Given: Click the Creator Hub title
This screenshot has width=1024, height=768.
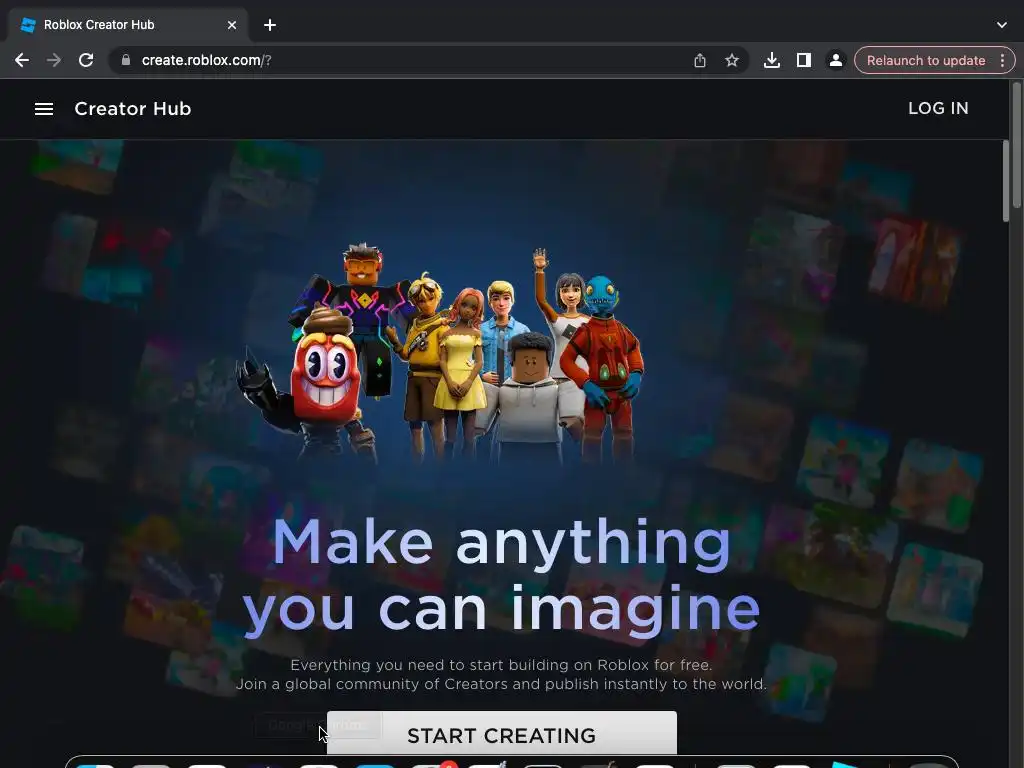Looking at the screenshot, I should [x=133, y=108].
